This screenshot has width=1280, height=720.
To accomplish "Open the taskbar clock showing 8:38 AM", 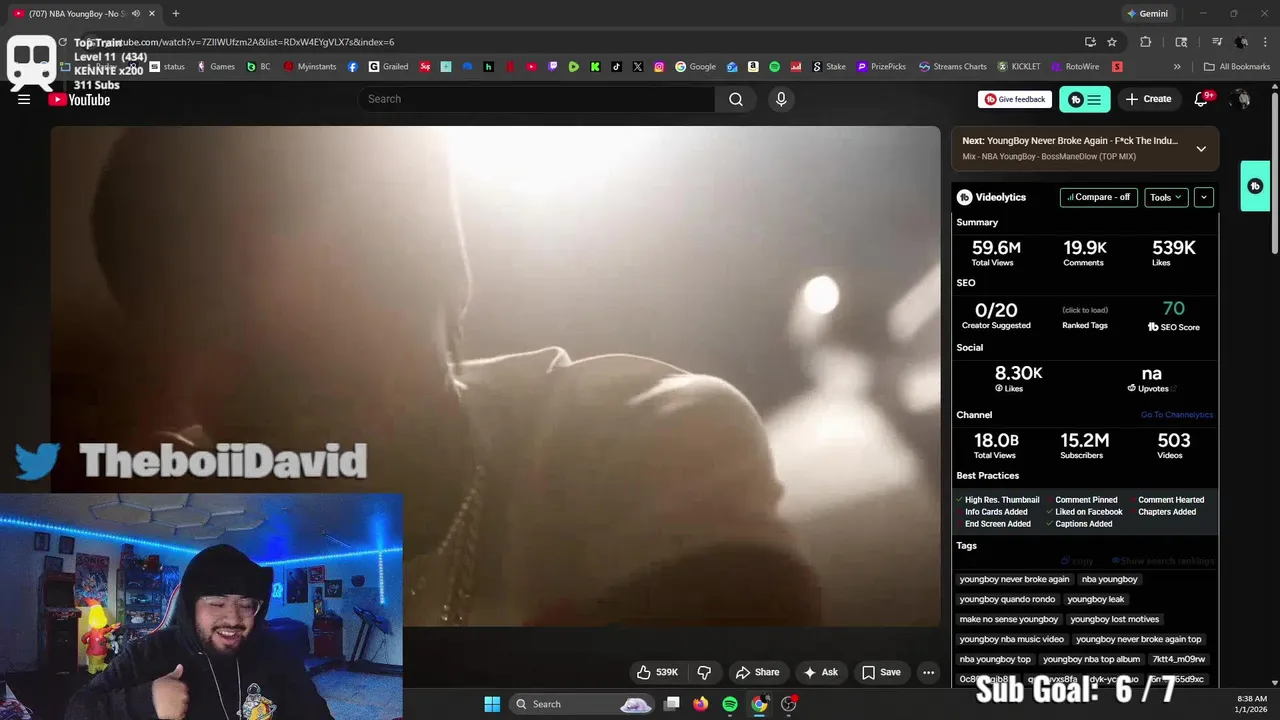I will click(x=1252, y=704).
